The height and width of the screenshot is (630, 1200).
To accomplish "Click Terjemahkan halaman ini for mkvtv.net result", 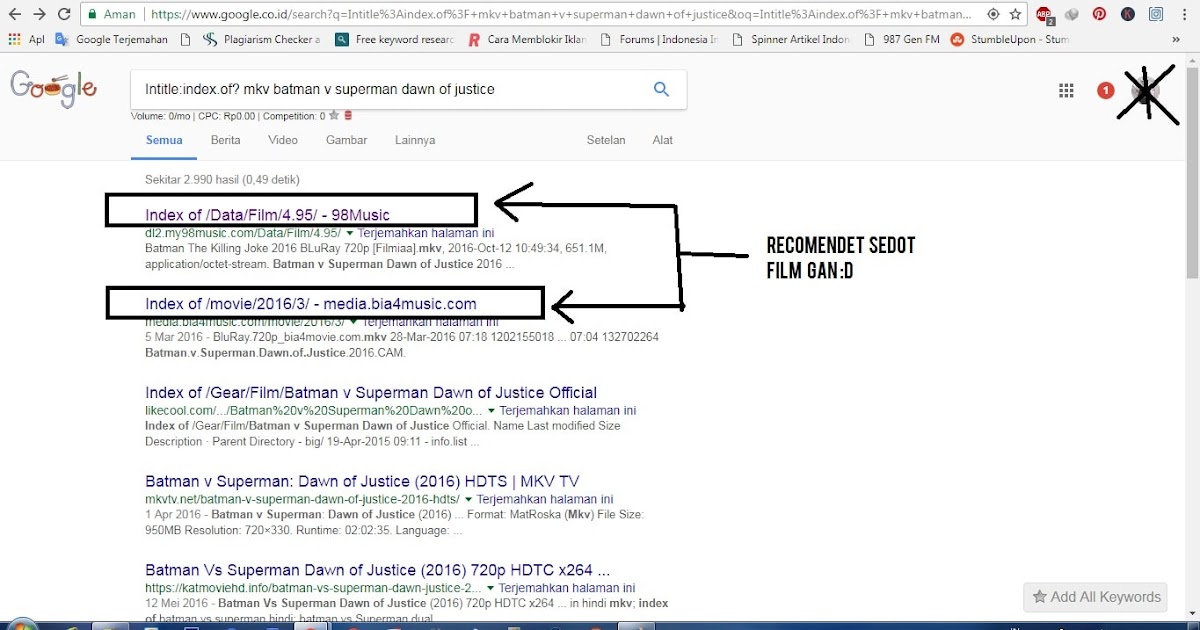I will pos(546,499).
